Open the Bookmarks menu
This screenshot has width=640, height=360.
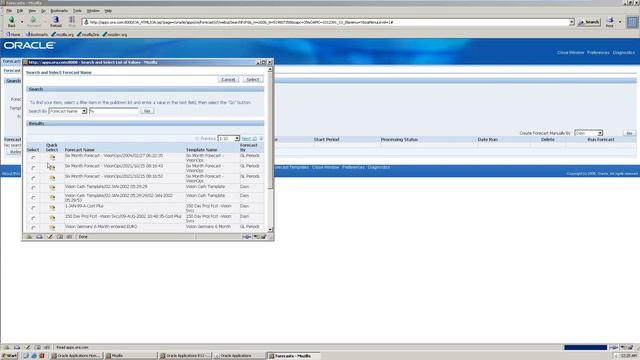tap(59, 11)
